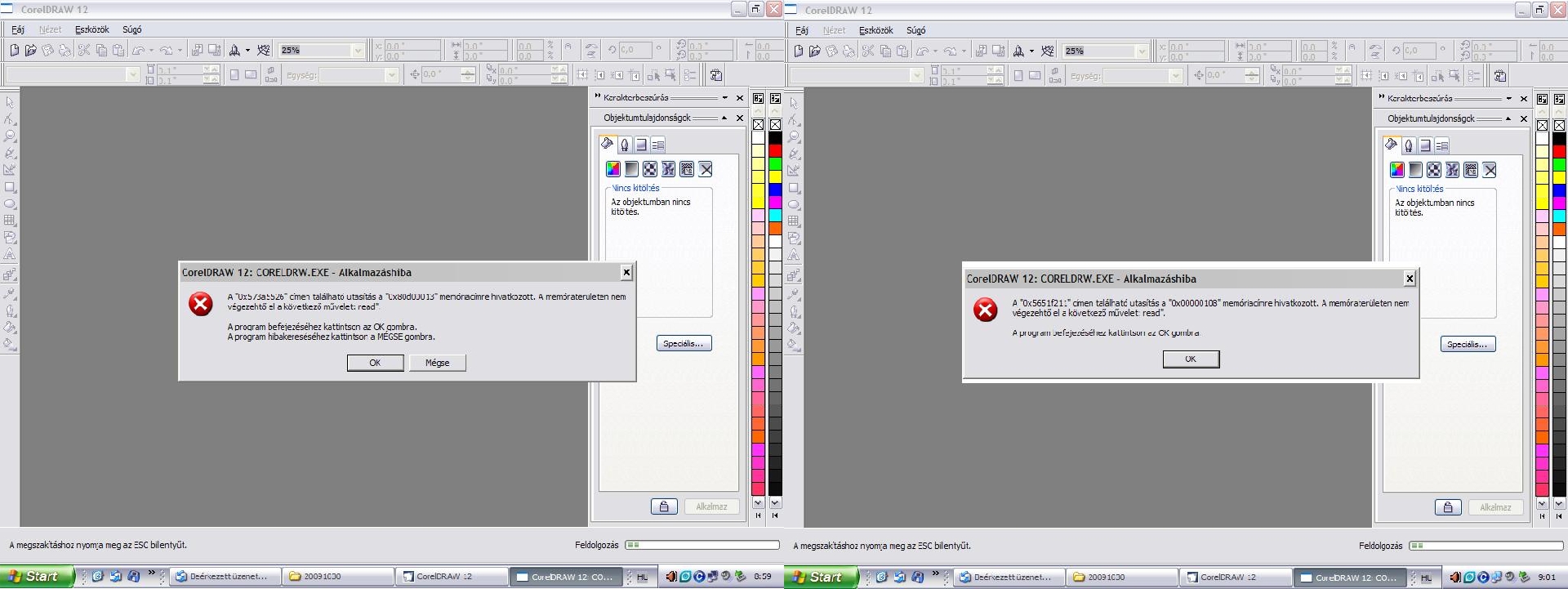The width and height of the screenshot is (1568, 589).
Task: Toggle the auto-apply lock button in left window docker
Action: coord(664,506)
